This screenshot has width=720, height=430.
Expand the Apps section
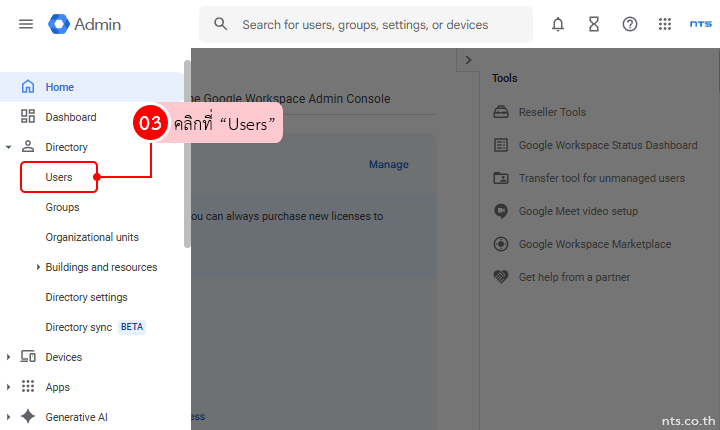(x=9, y=387)
